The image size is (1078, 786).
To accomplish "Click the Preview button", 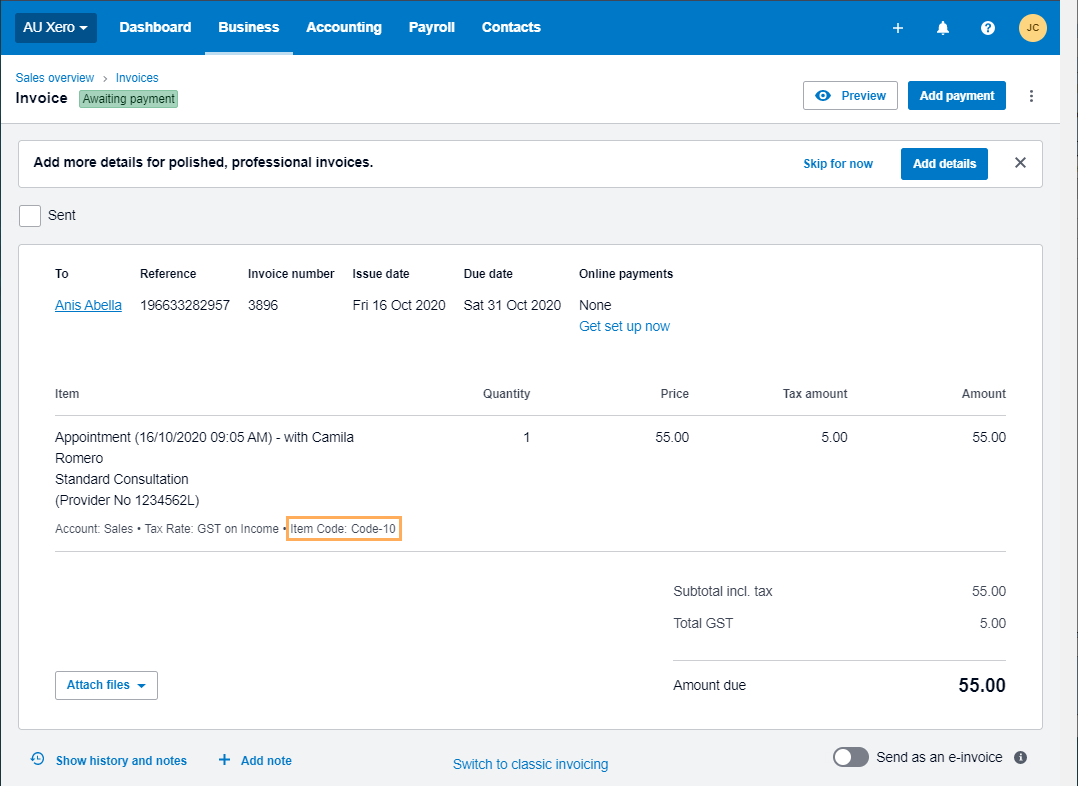I will (850, 96).
